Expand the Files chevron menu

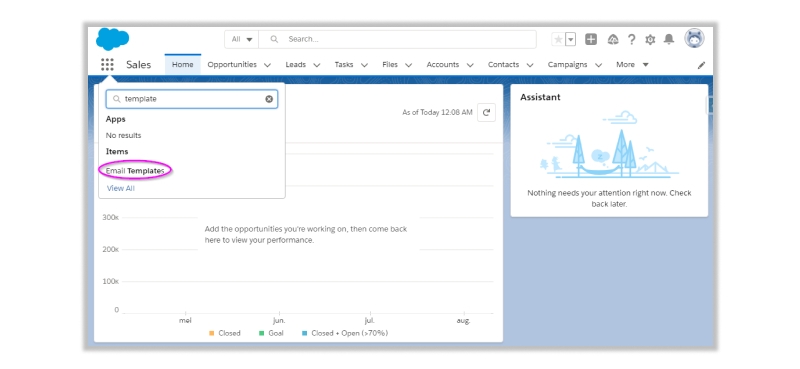408,65
